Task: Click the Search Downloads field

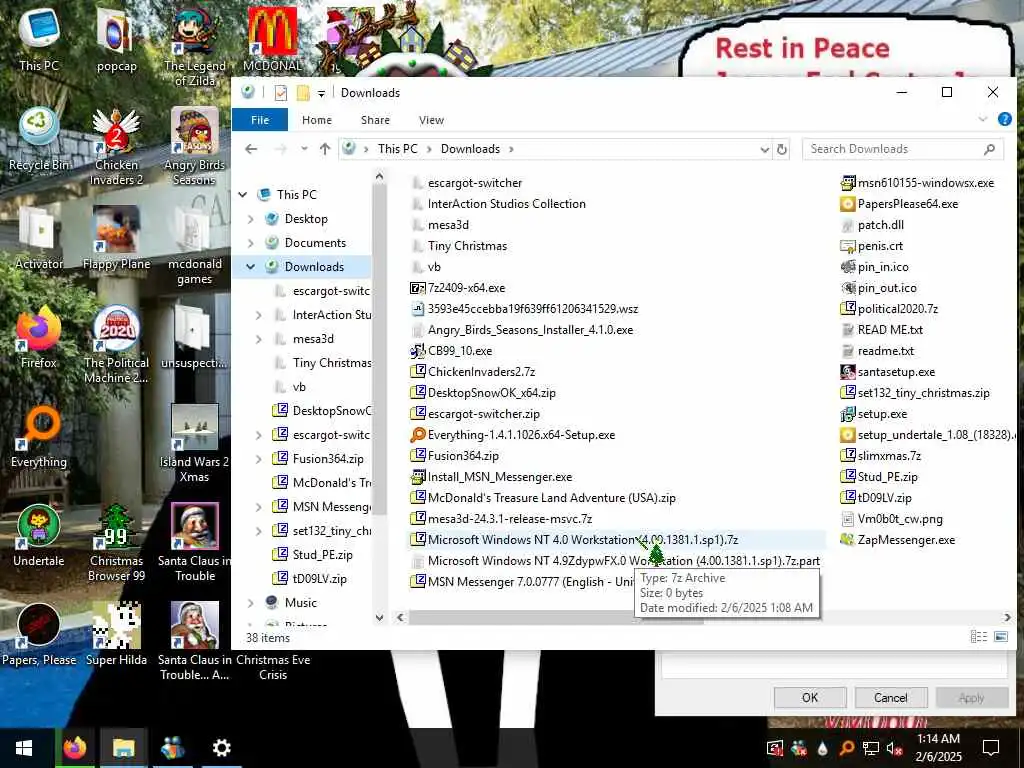Action: point(903,149)
